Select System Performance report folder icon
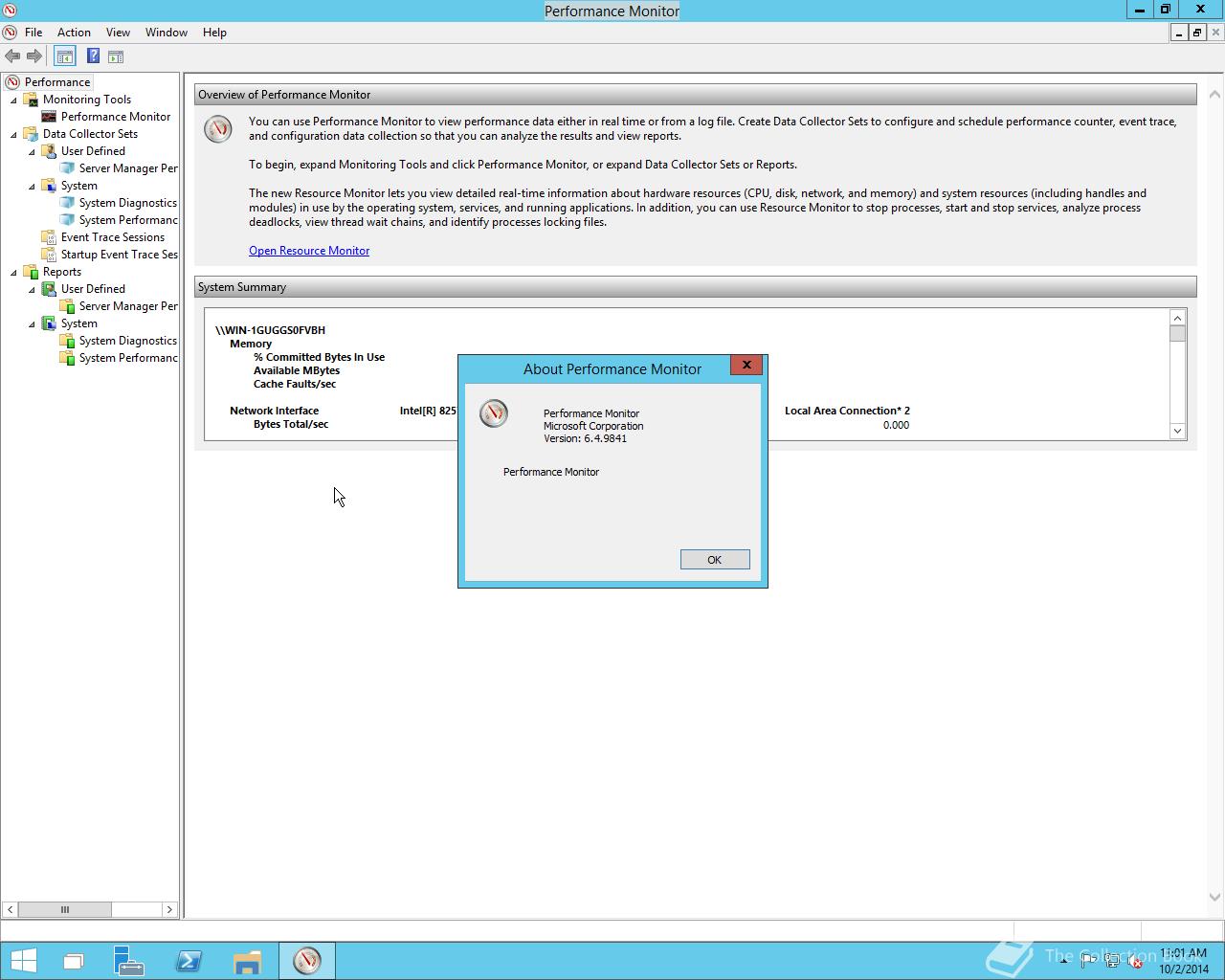The width and height of the screenshot is (1225, 980). click(x=67, y=358)
